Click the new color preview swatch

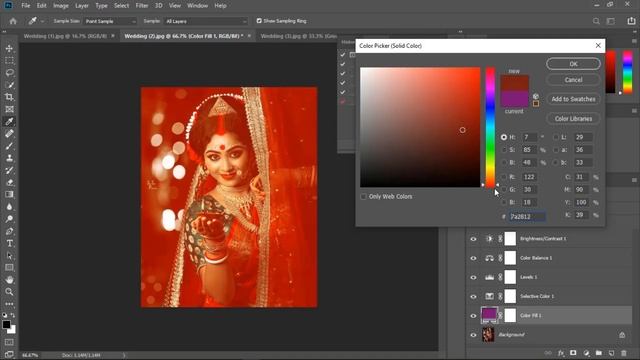(x=515, y=83)
